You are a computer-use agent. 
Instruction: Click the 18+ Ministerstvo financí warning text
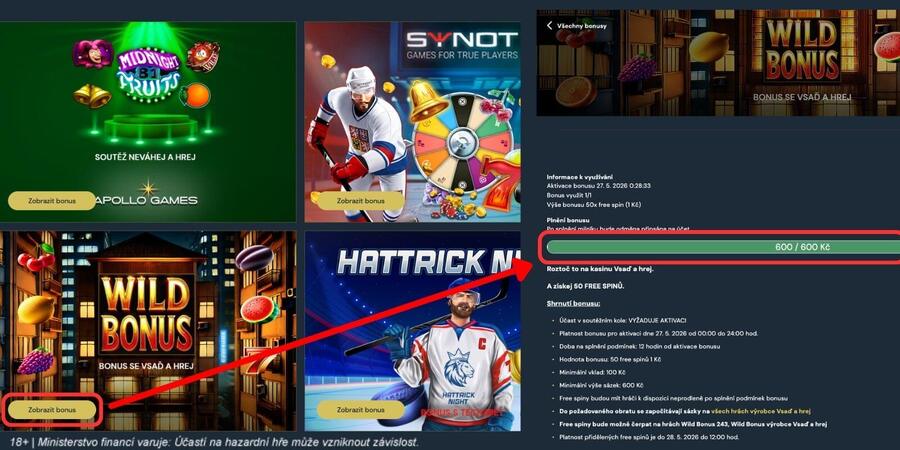[x=214, y=443]
